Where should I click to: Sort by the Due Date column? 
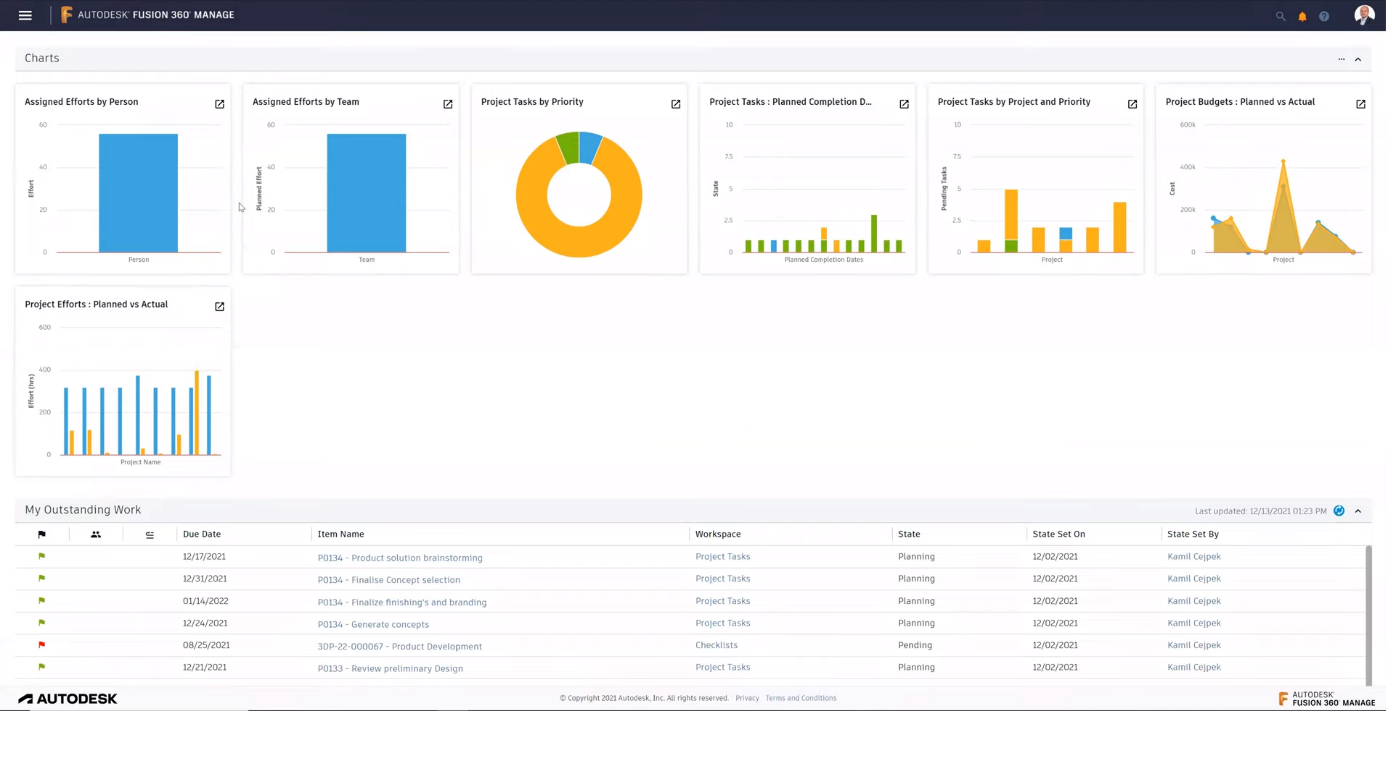pos(202,534)
